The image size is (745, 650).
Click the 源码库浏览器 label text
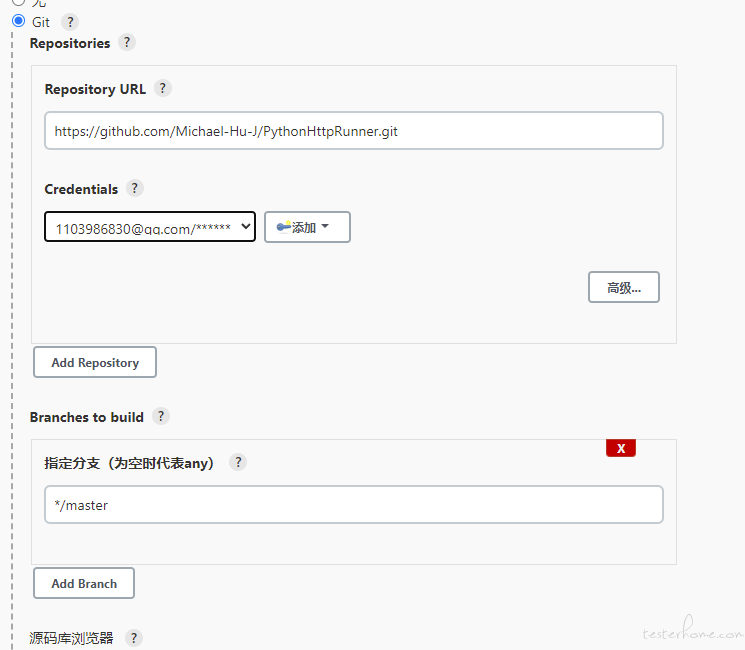(71, 638)
